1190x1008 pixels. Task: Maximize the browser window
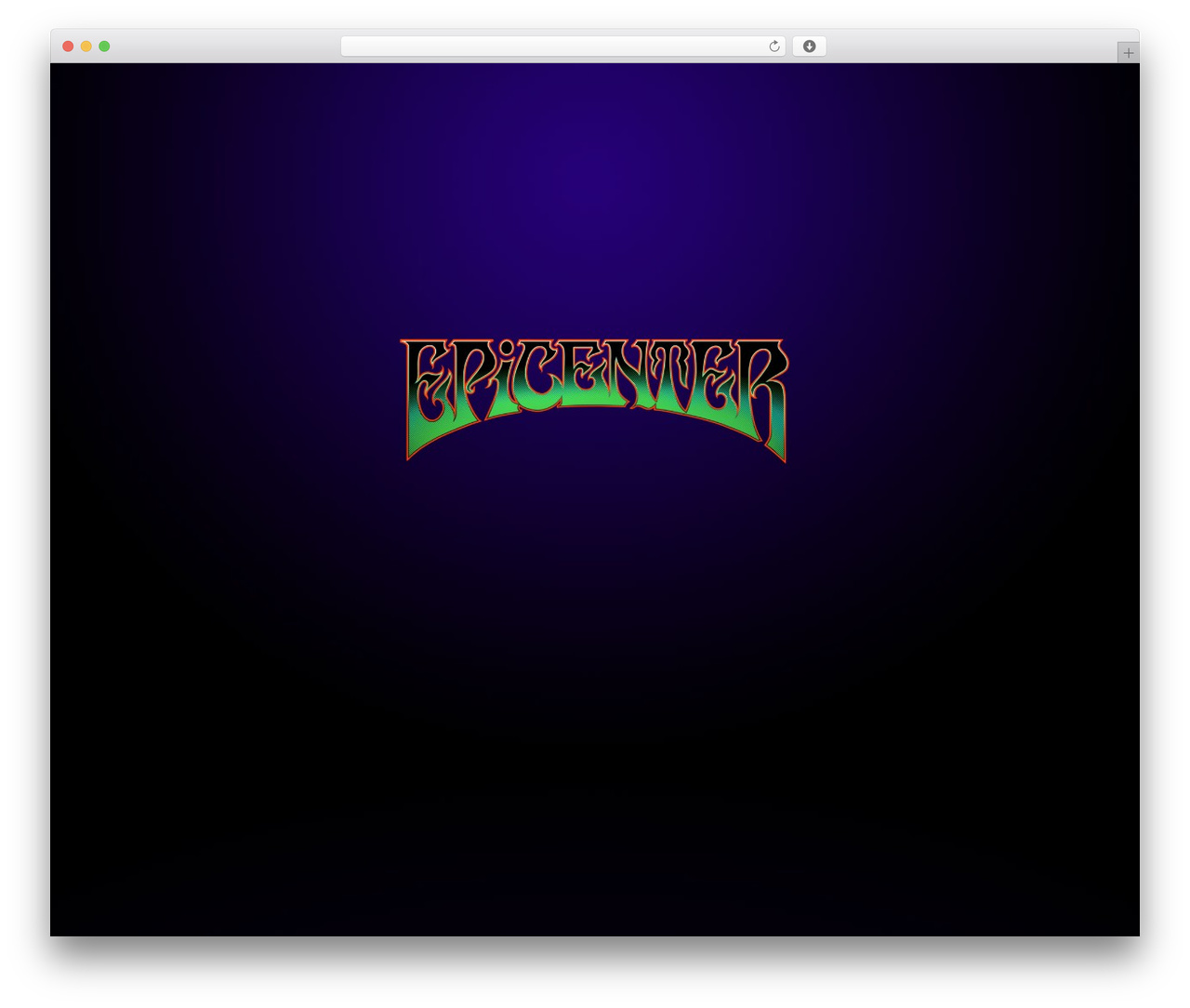point(104,46)
